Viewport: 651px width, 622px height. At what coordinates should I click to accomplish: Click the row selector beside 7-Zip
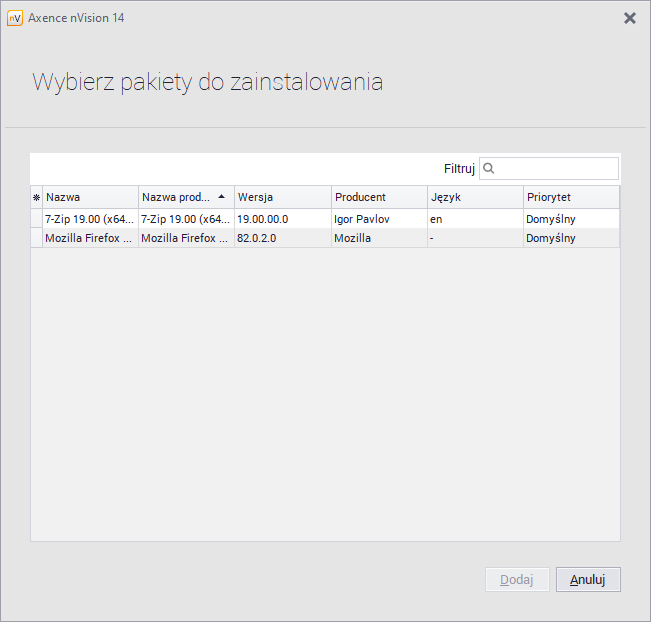36,219
